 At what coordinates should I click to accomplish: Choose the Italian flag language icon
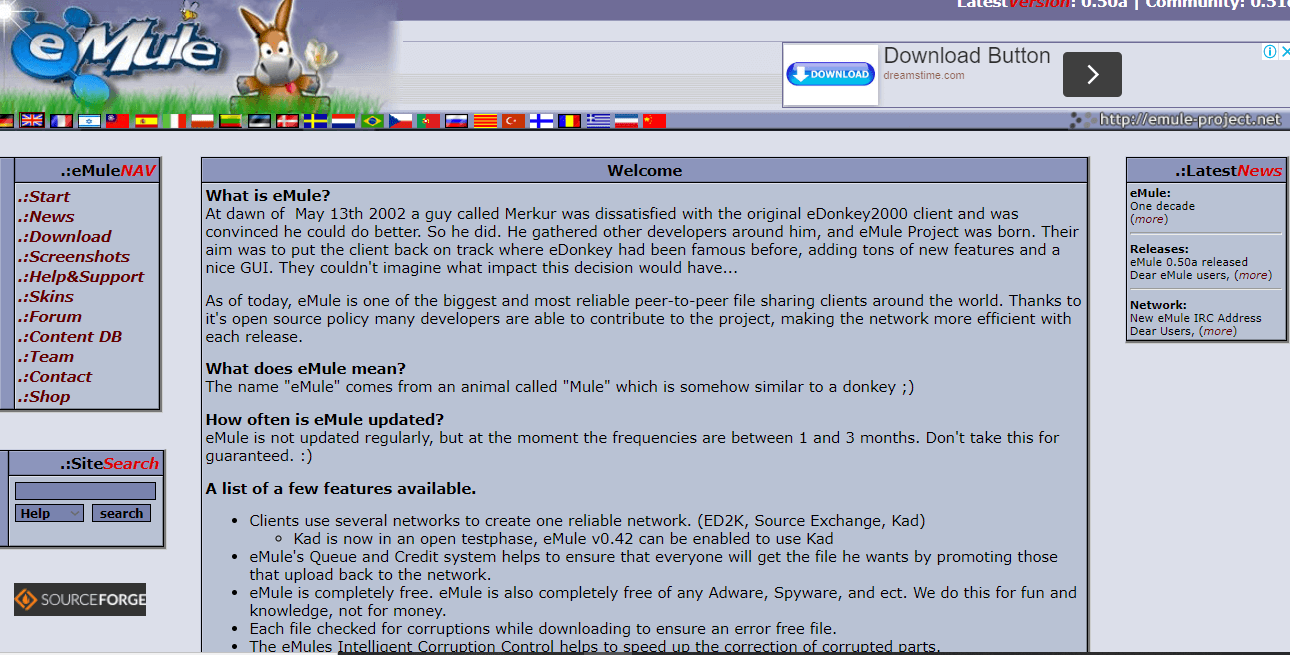tap(174, 120)
